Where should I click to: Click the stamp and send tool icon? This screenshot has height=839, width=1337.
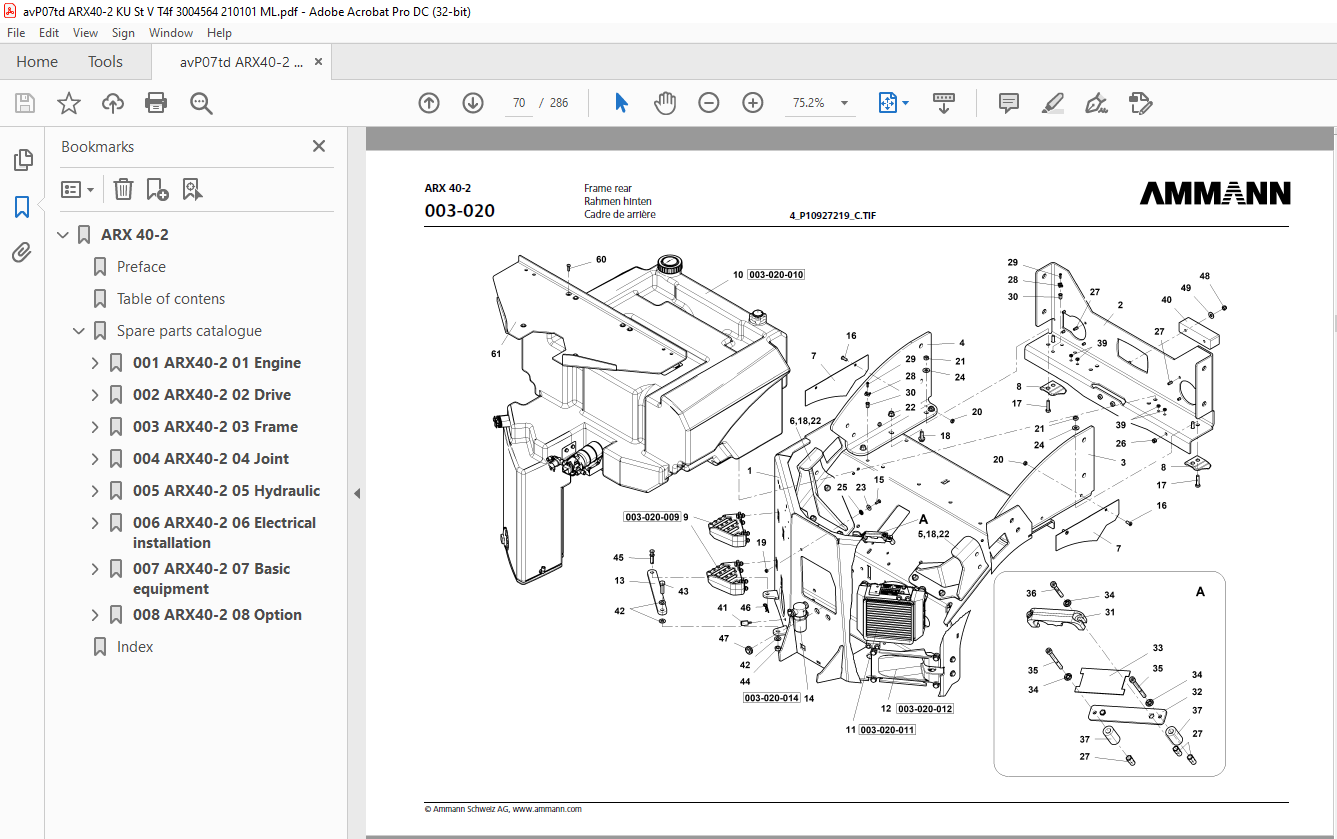coord(1140,103)
